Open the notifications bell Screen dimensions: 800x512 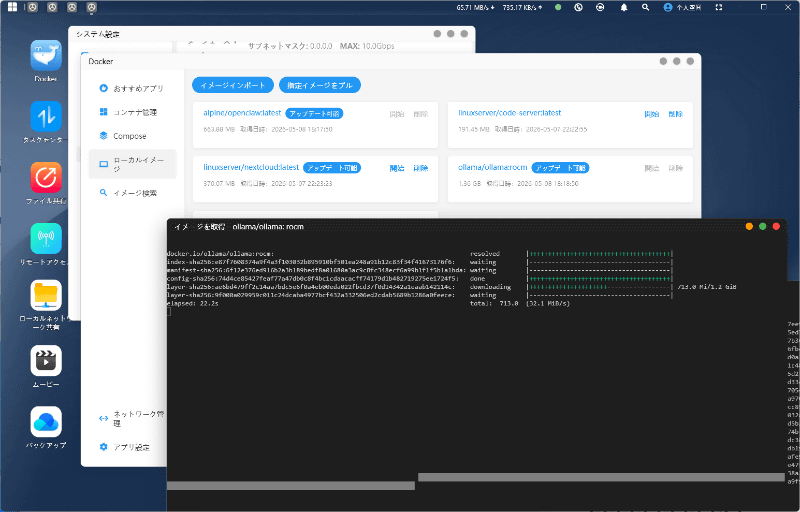click(623, 7)
